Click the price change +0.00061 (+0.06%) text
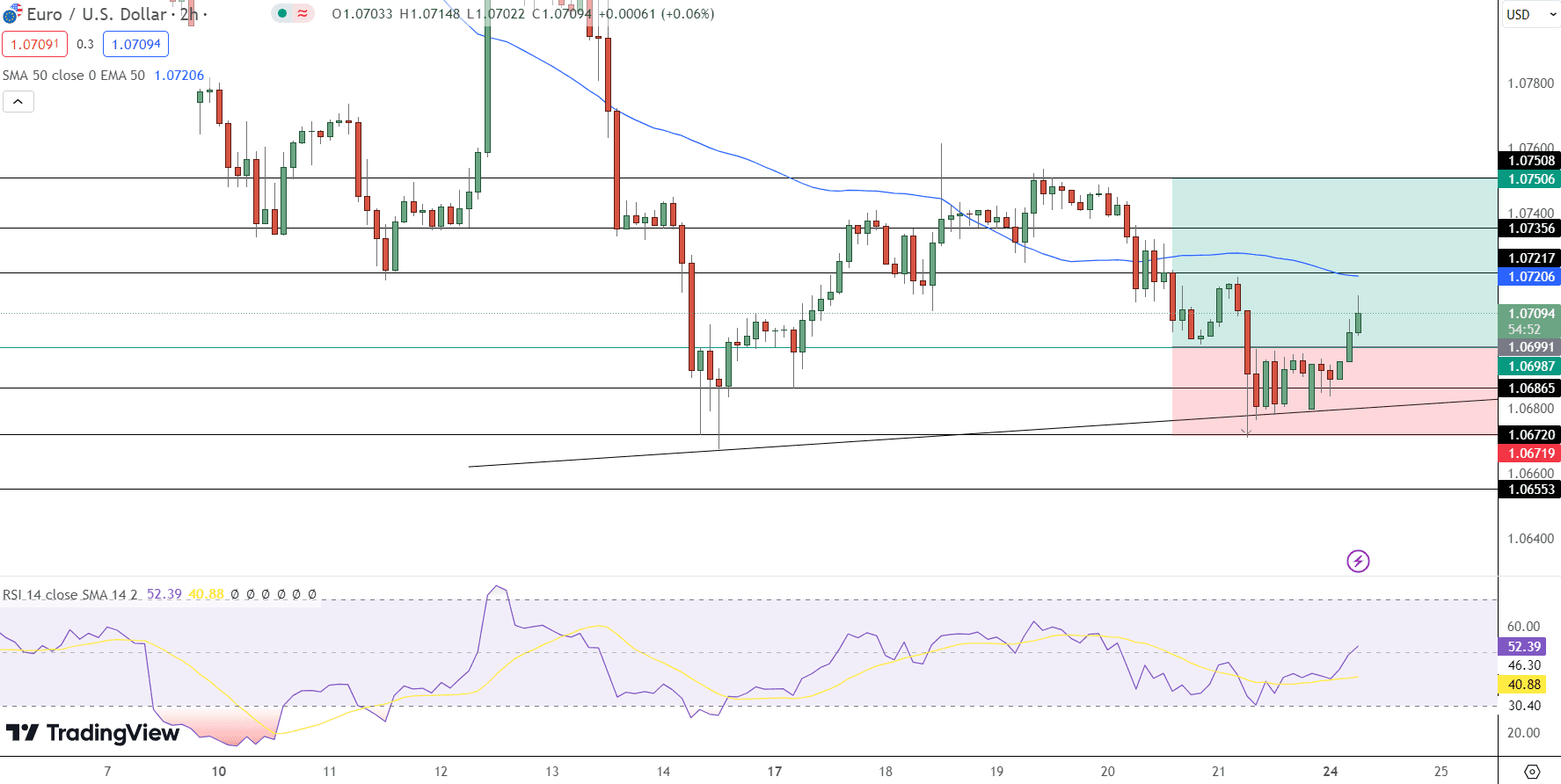The image size is (1561, 784). pos(657,14)
